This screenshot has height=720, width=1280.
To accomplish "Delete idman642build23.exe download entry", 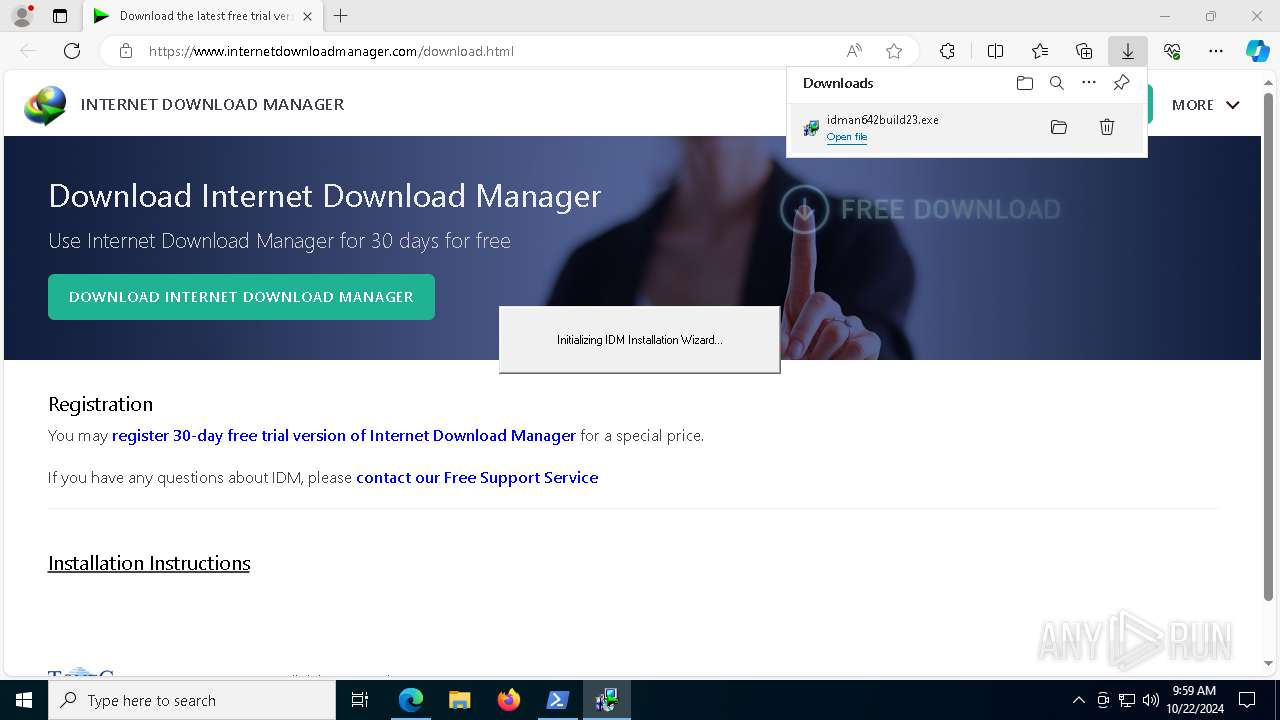I will pos(1107,127).
